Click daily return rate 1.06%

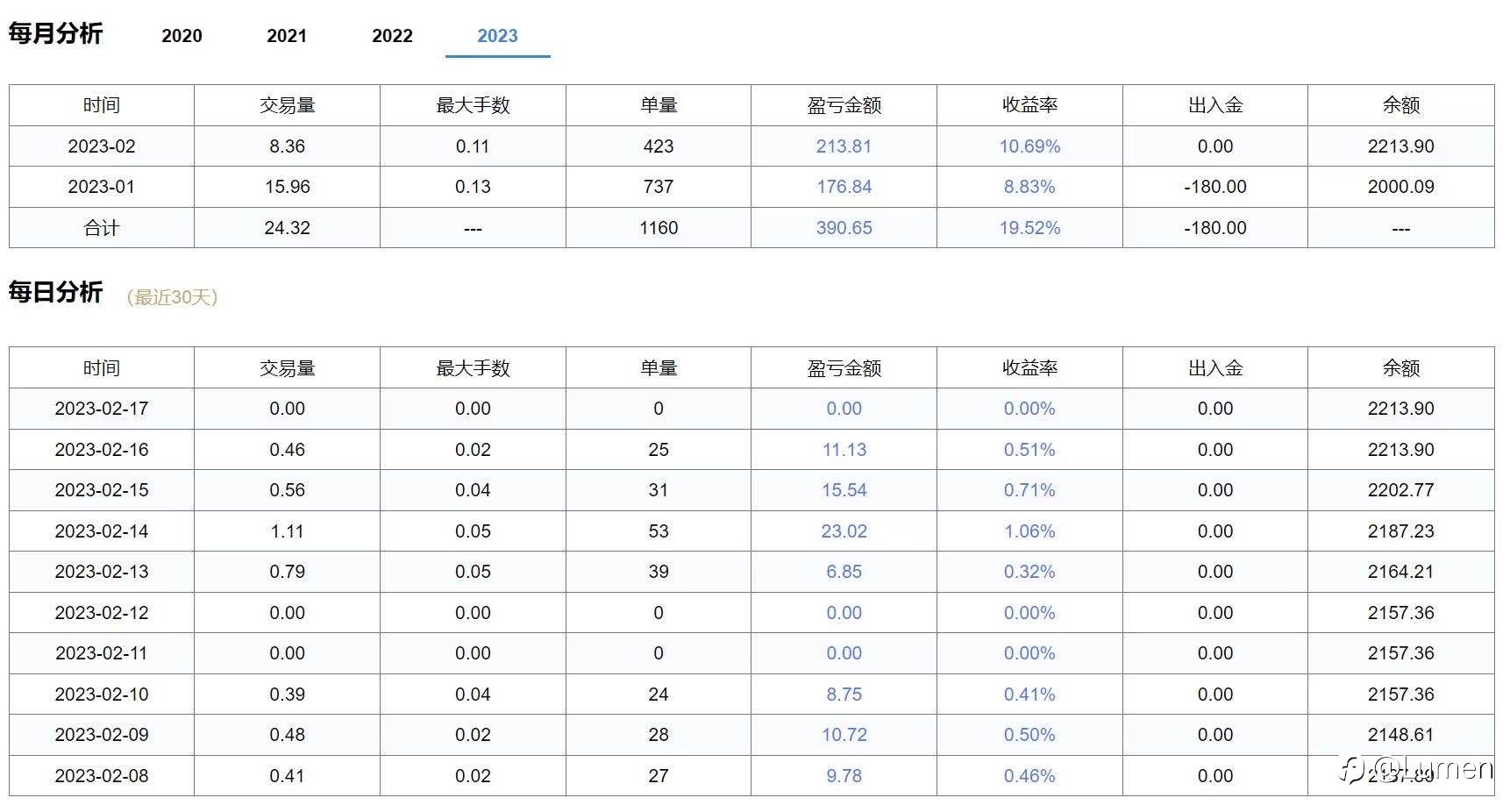tap(1029, 531)
